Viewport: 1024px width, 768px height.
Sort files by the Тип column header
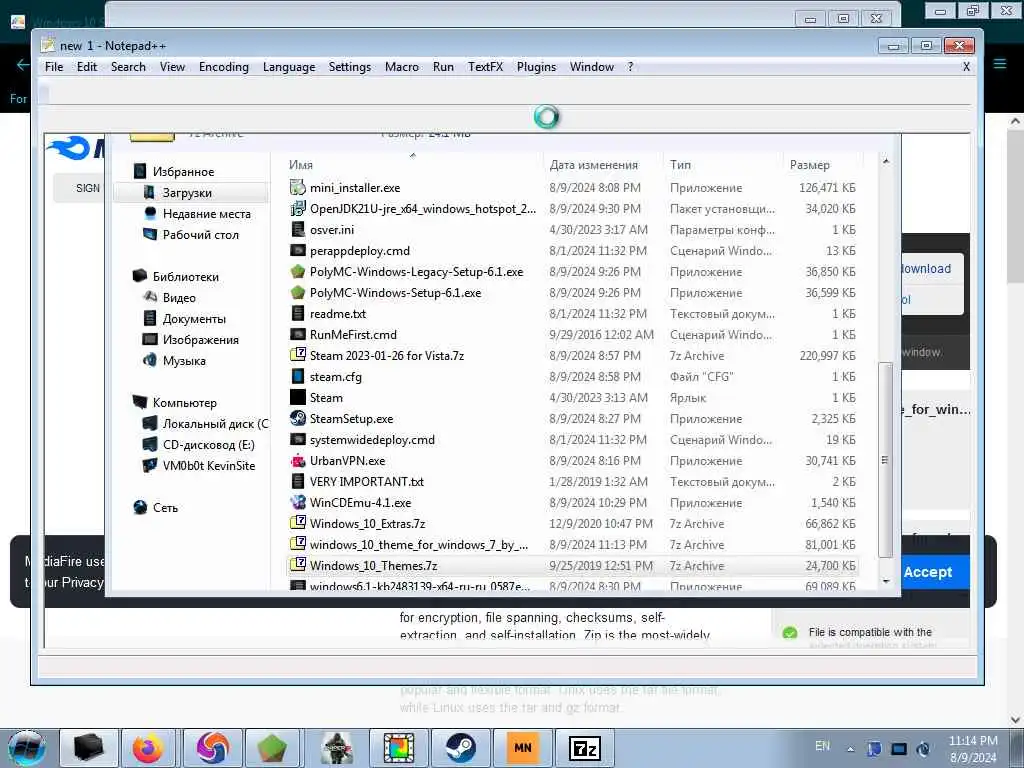(723, 165)
